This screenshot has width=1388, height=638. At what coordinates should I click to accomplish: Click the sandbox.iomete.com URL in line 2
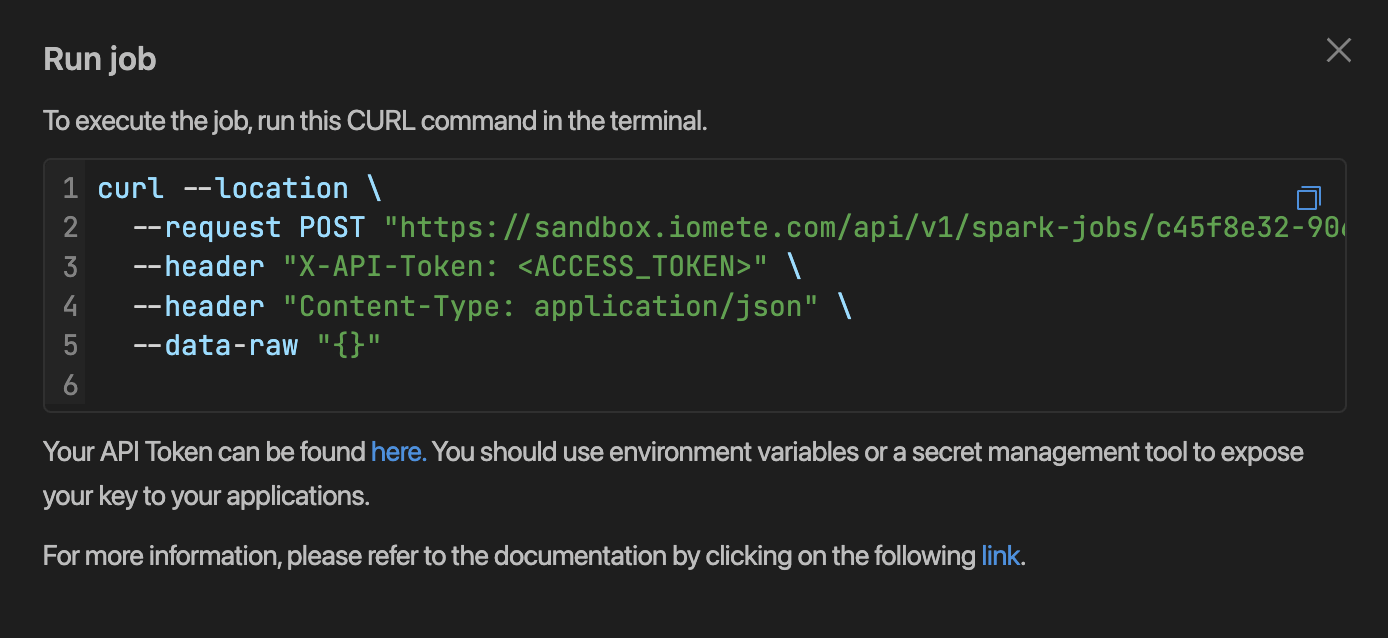pyautogui.click(x=865, y=227)
